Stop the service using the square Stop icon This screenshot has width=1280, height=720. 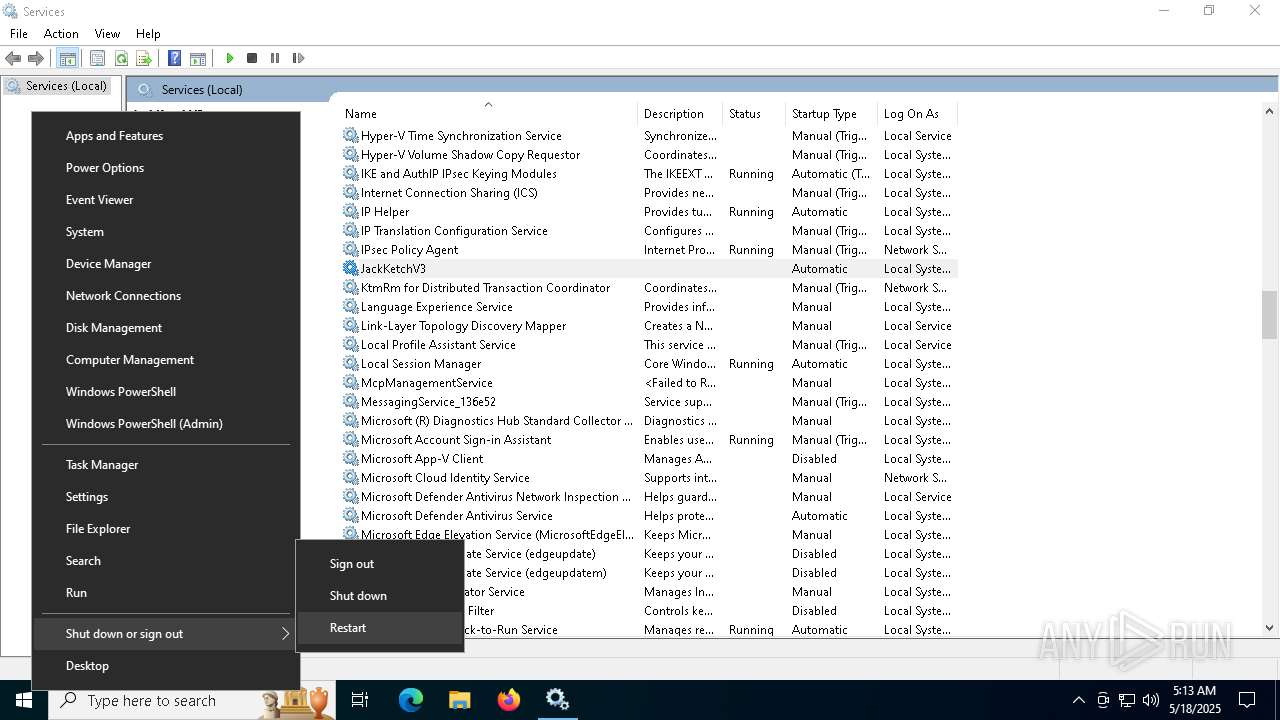(252, 58)
